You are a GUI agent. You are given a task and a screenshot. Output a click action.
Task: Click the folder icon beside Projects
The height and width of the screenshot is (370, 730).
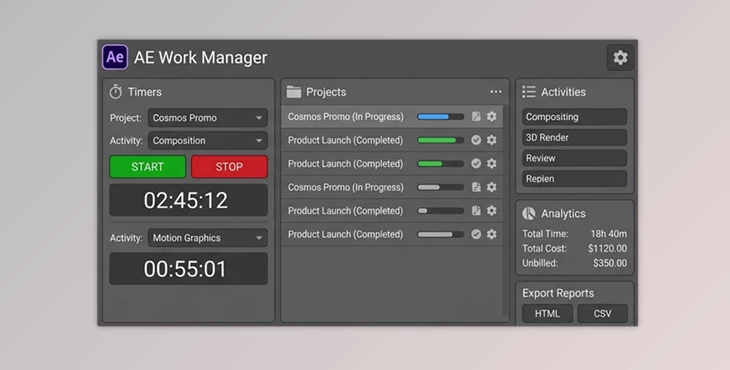[x=294, y=92]
